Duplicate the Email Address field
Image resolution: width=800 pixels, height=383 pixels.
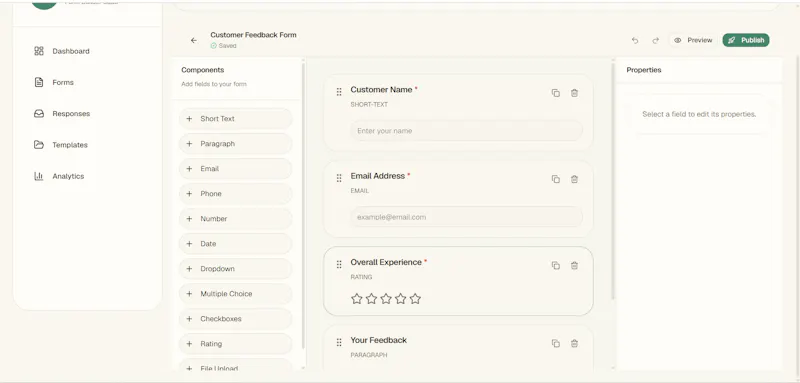(x=556, y=179)
